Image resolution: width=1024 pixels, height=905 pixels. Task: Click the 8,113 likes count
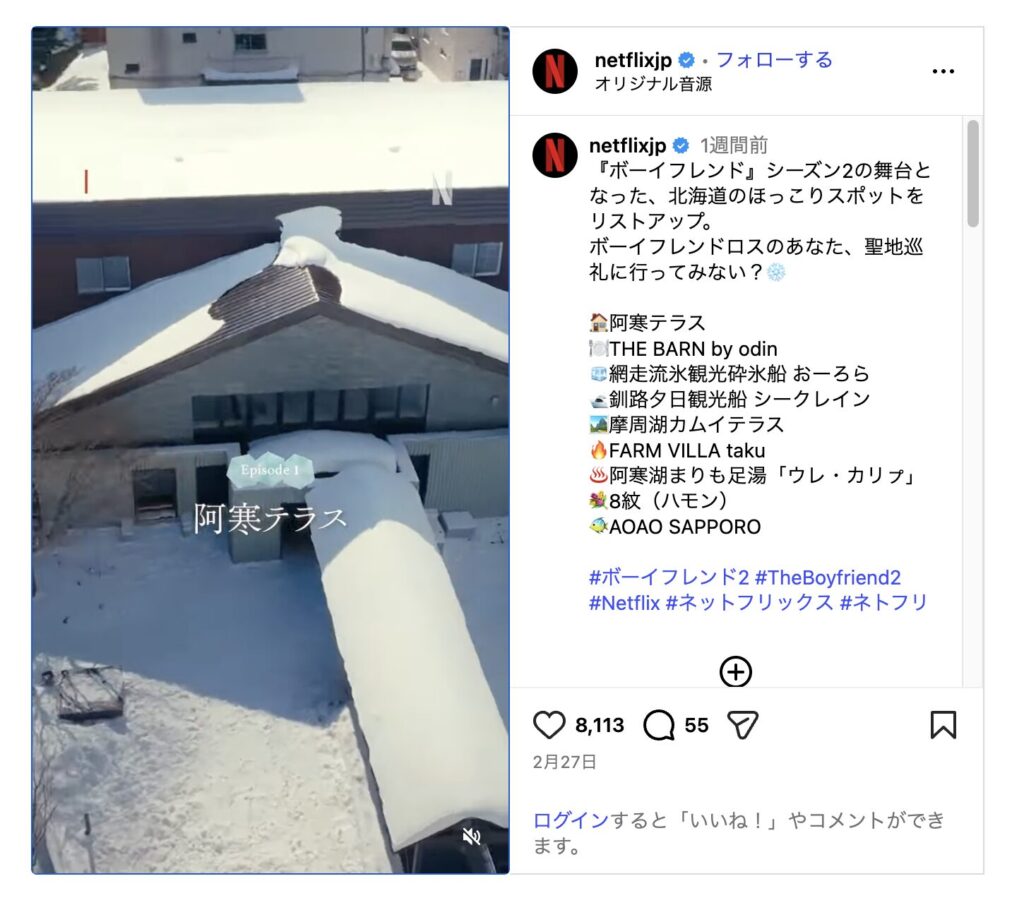[x=600, y=725]
